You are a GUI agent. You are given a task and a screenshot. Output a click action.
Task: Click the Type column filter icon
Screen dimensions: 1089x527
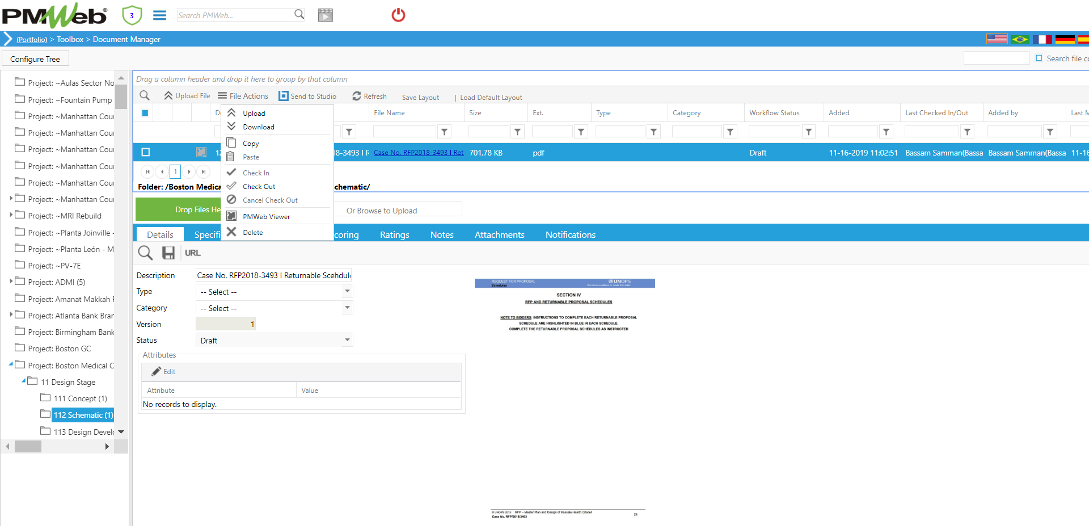tap(654, 131)
